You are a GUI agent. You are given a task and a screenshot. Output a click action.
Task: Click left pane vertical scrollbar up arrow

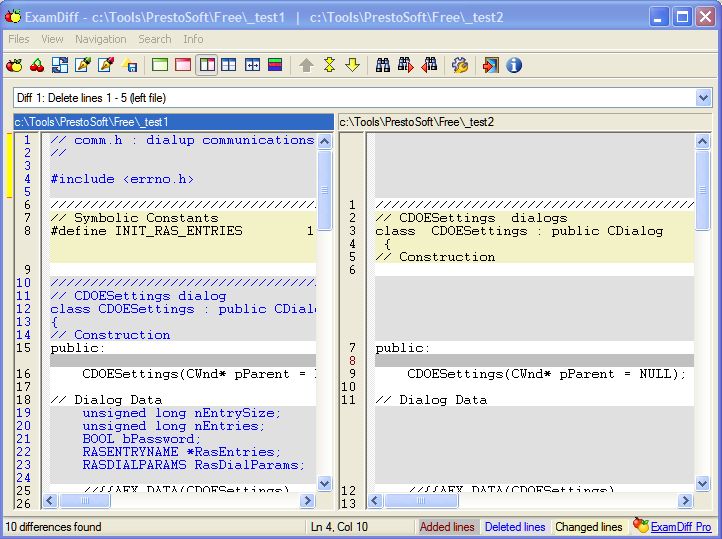[x=325, y=141]
